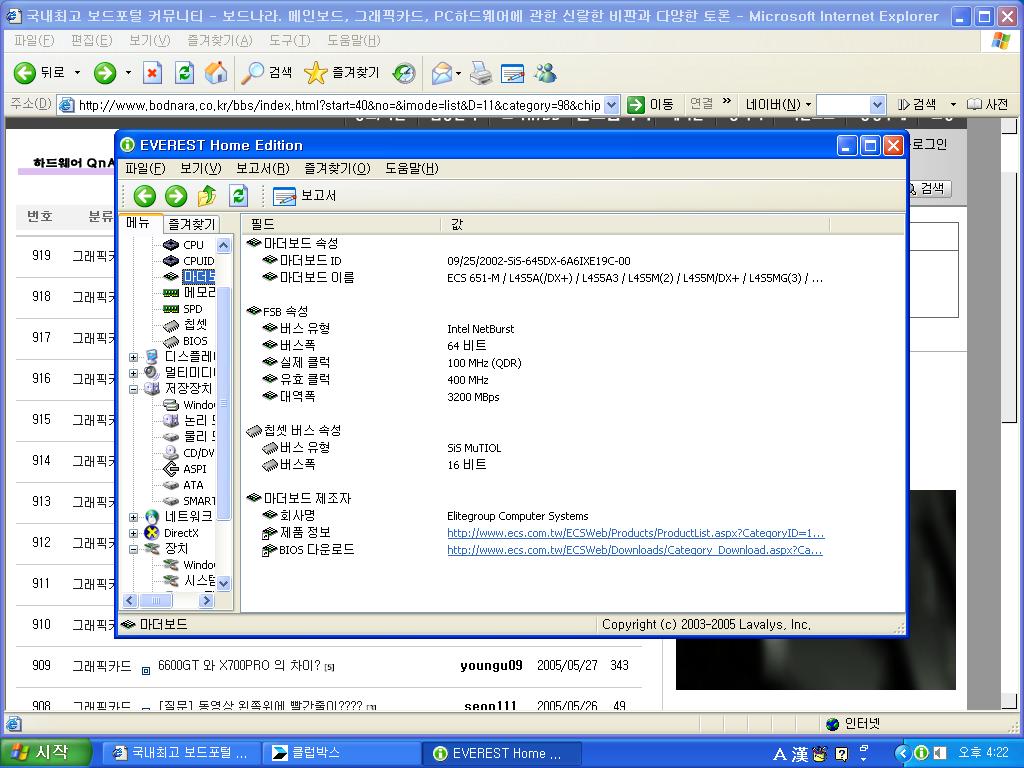Open EVEREST 보고서(R) menu
This screenshot has width=1024, height=768.
[x=263, y=168]
